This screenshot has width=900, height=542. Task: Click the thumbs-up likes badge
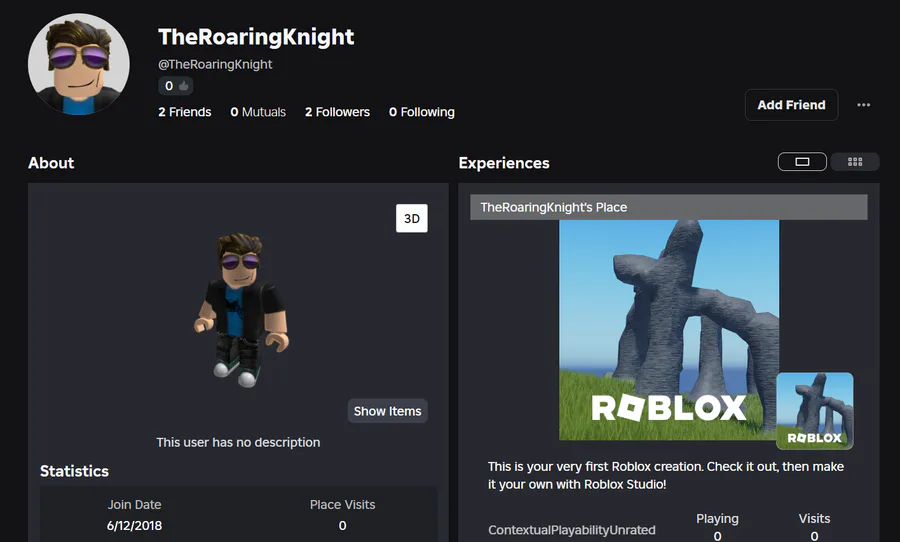pyautogui.click(x=176, y=86)
